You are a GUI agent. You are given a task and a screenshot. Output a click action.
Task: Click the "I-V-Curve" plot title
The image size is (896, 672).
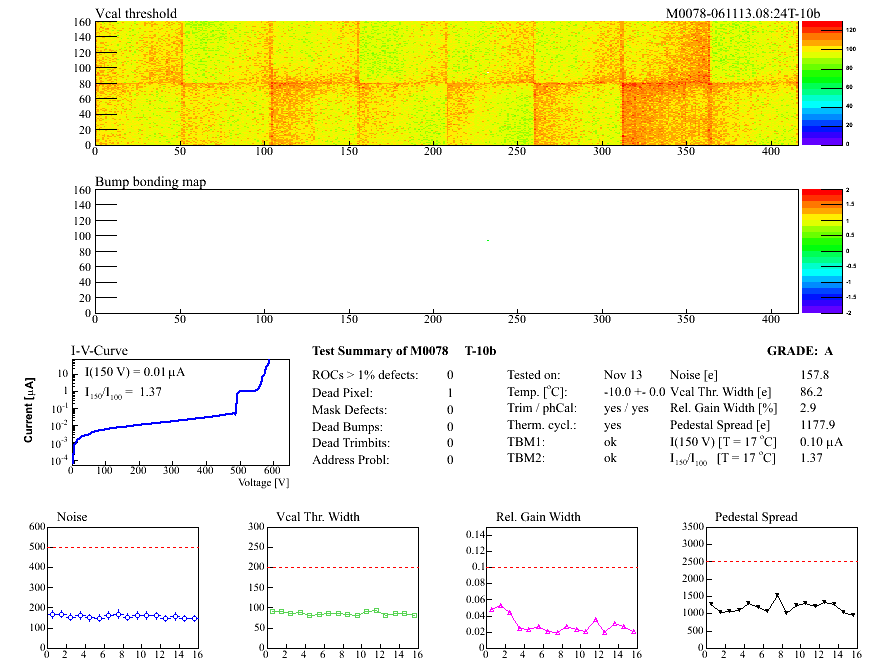coord(98,350)
